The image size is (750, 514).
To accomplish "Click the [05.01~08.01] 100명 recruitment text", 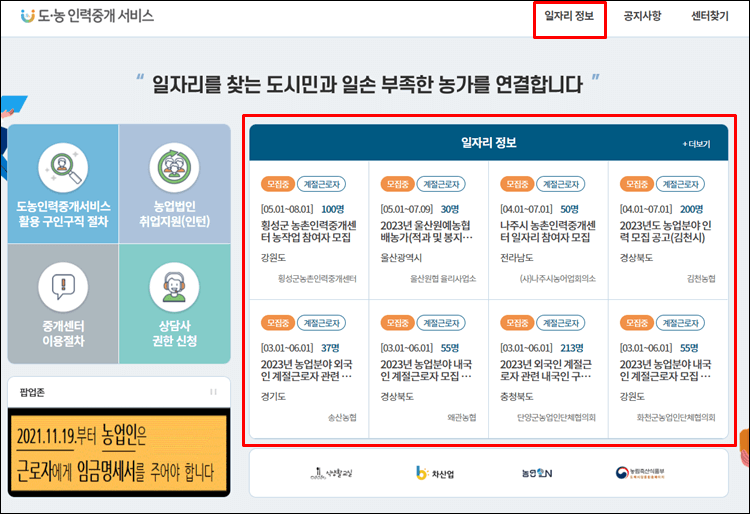I will 302,209.
